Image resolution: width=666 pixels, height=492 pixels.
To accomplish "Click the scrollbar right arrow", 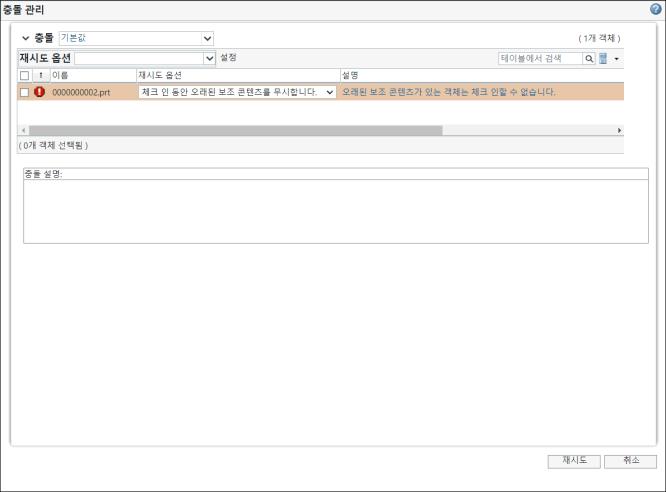I will 619,130.
